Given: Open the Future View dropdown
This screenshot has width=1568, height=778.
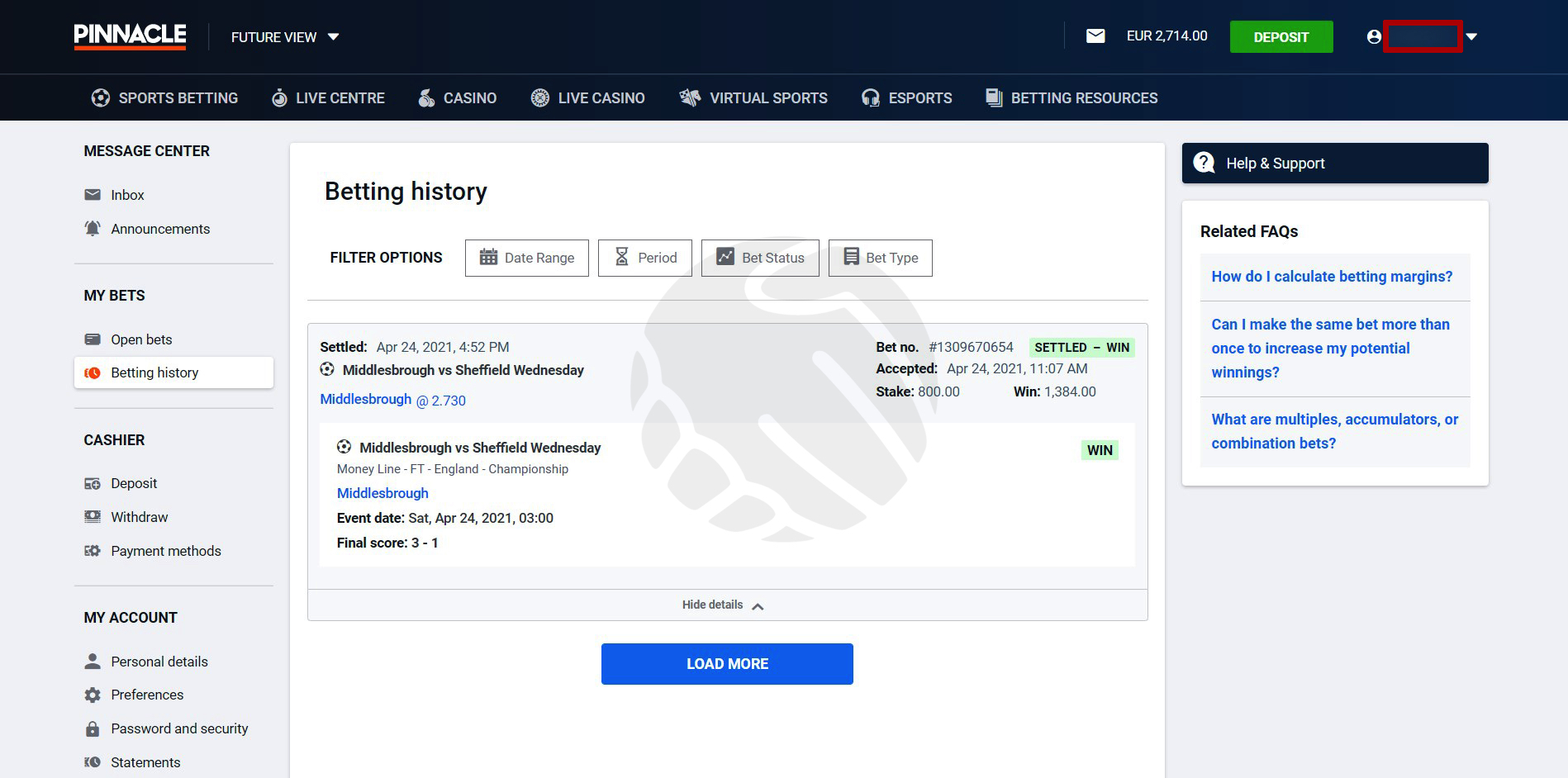Looking at the screenshot, I should 285,37.
